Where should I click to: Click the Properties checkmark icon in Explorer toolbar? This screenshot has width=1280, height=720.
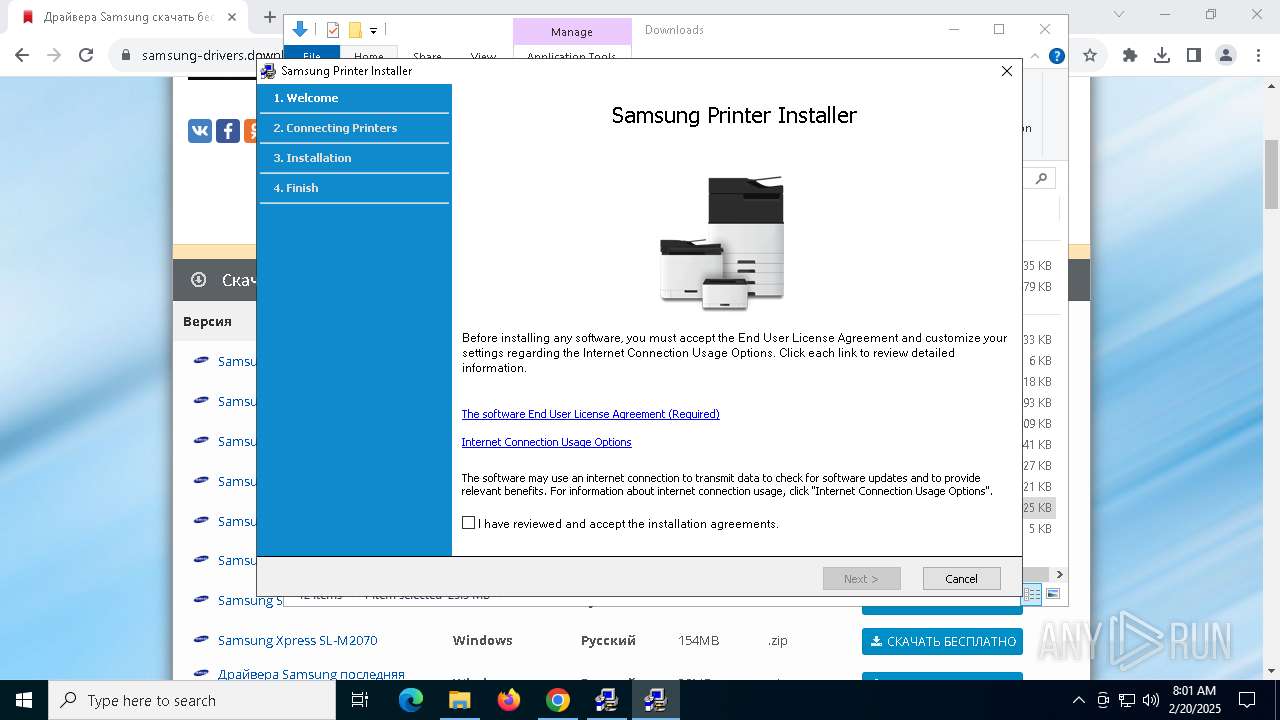click(x=333, y=30)
